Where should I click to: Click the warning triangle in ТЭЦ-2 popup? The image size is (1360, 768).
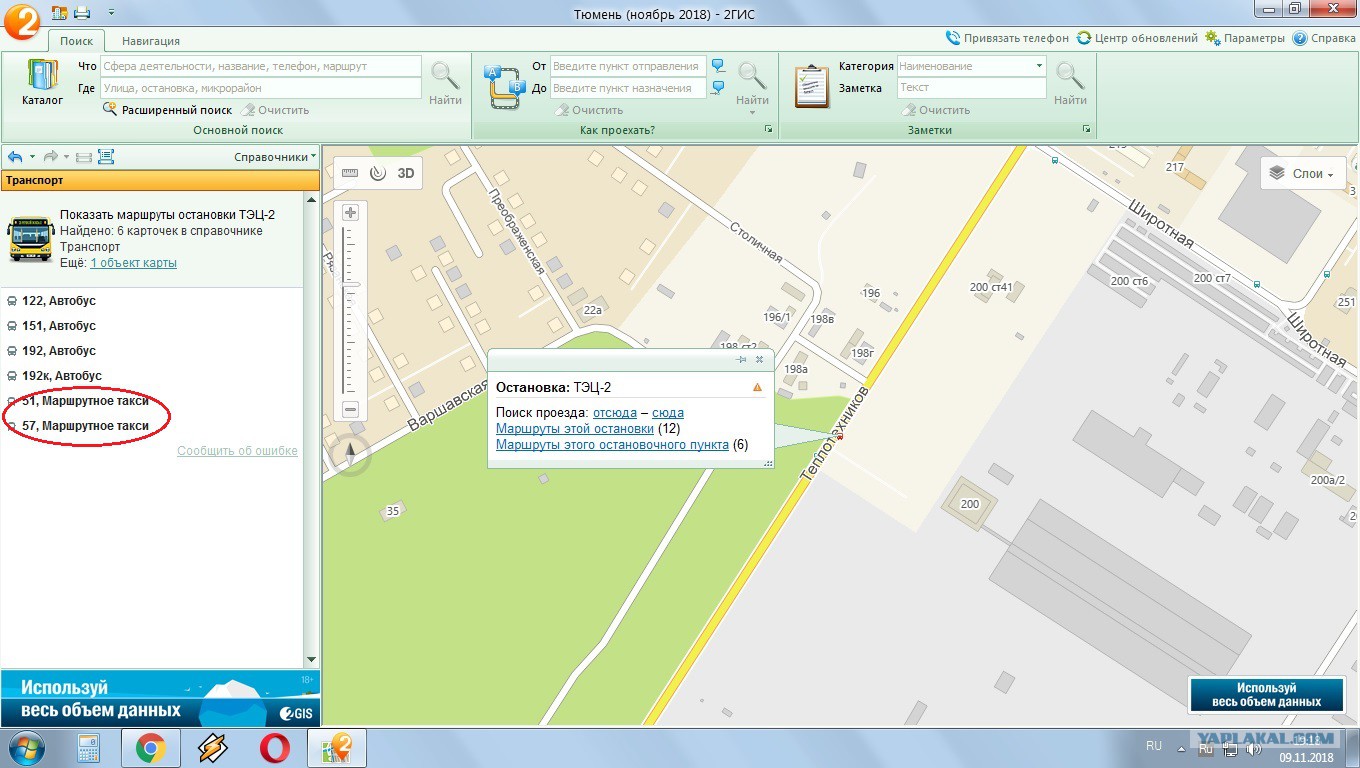(x=757, y=388)
